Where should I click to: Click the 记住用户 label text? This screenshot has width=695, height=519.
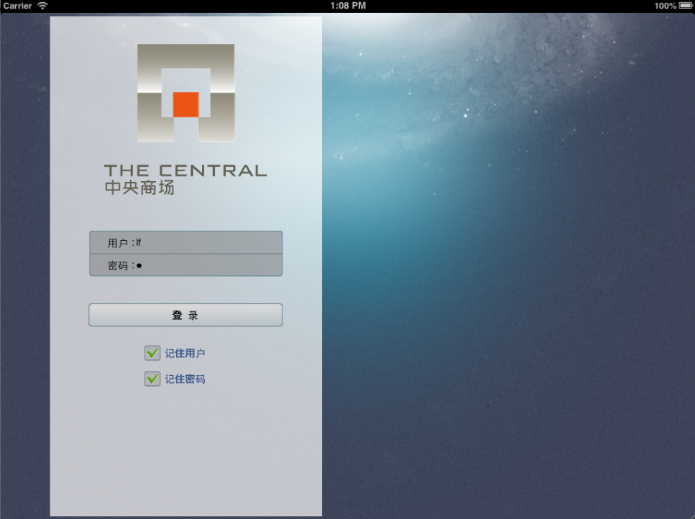(x=185, y=353)
